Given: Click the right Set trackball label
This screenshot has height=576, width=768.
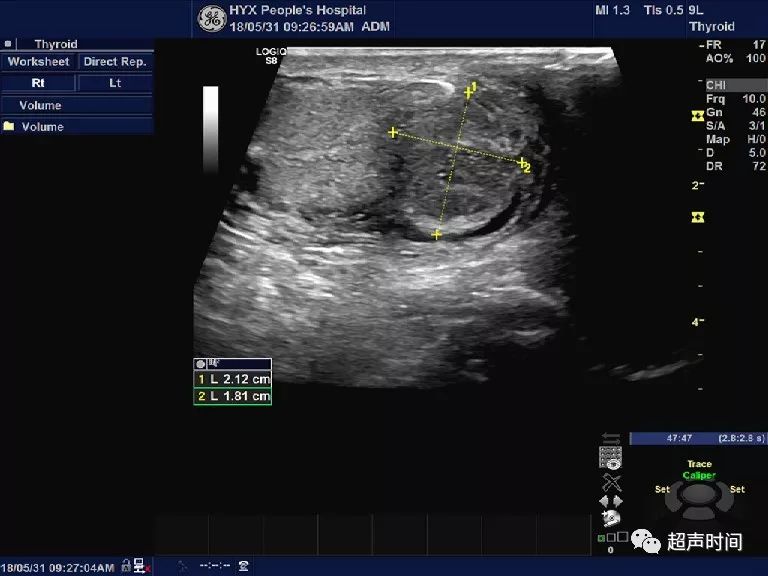Looking at the screenshot, I should pyautogui.click(x=737, y=489).
